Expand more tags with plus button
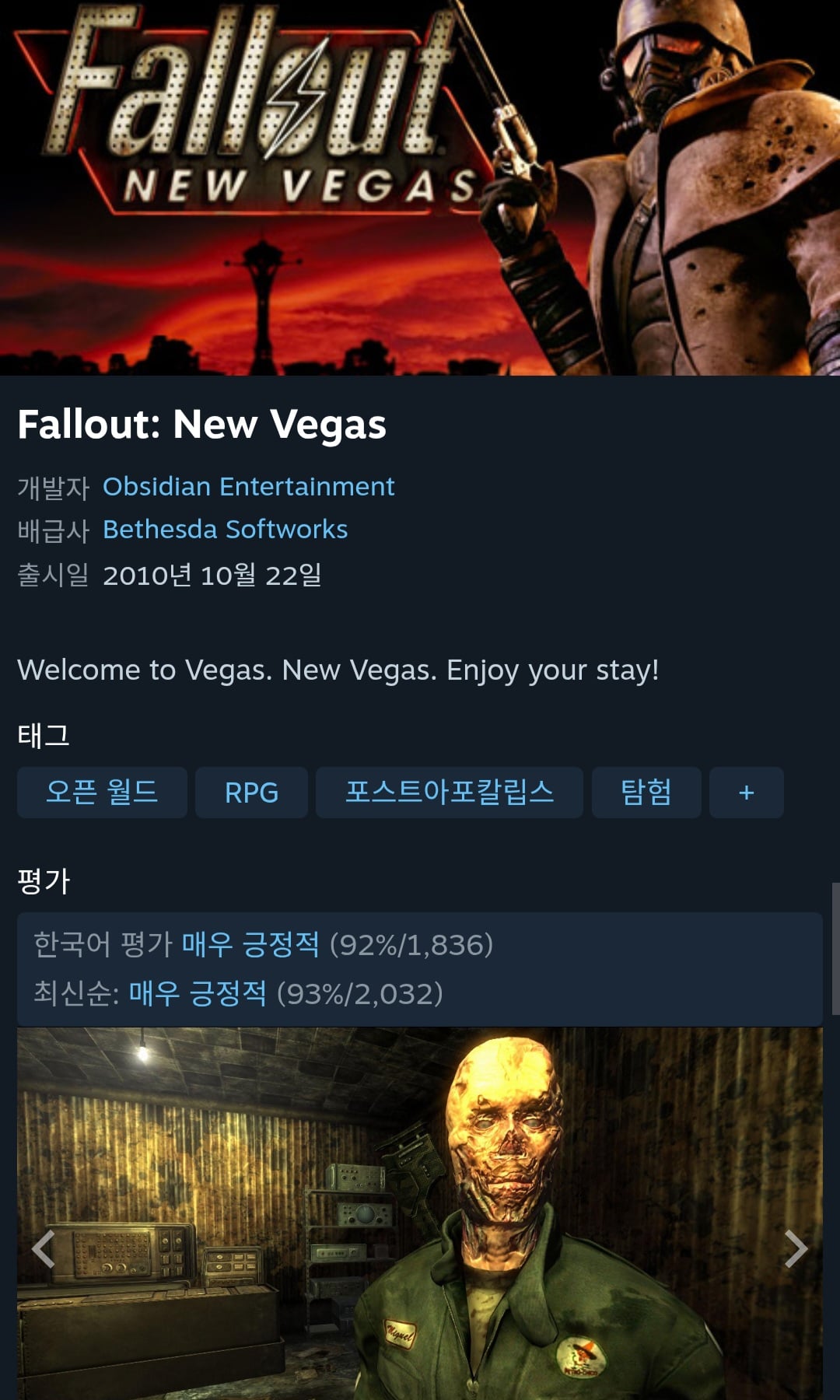This screenshot has height=1400, width=840. tap(746, 793)
